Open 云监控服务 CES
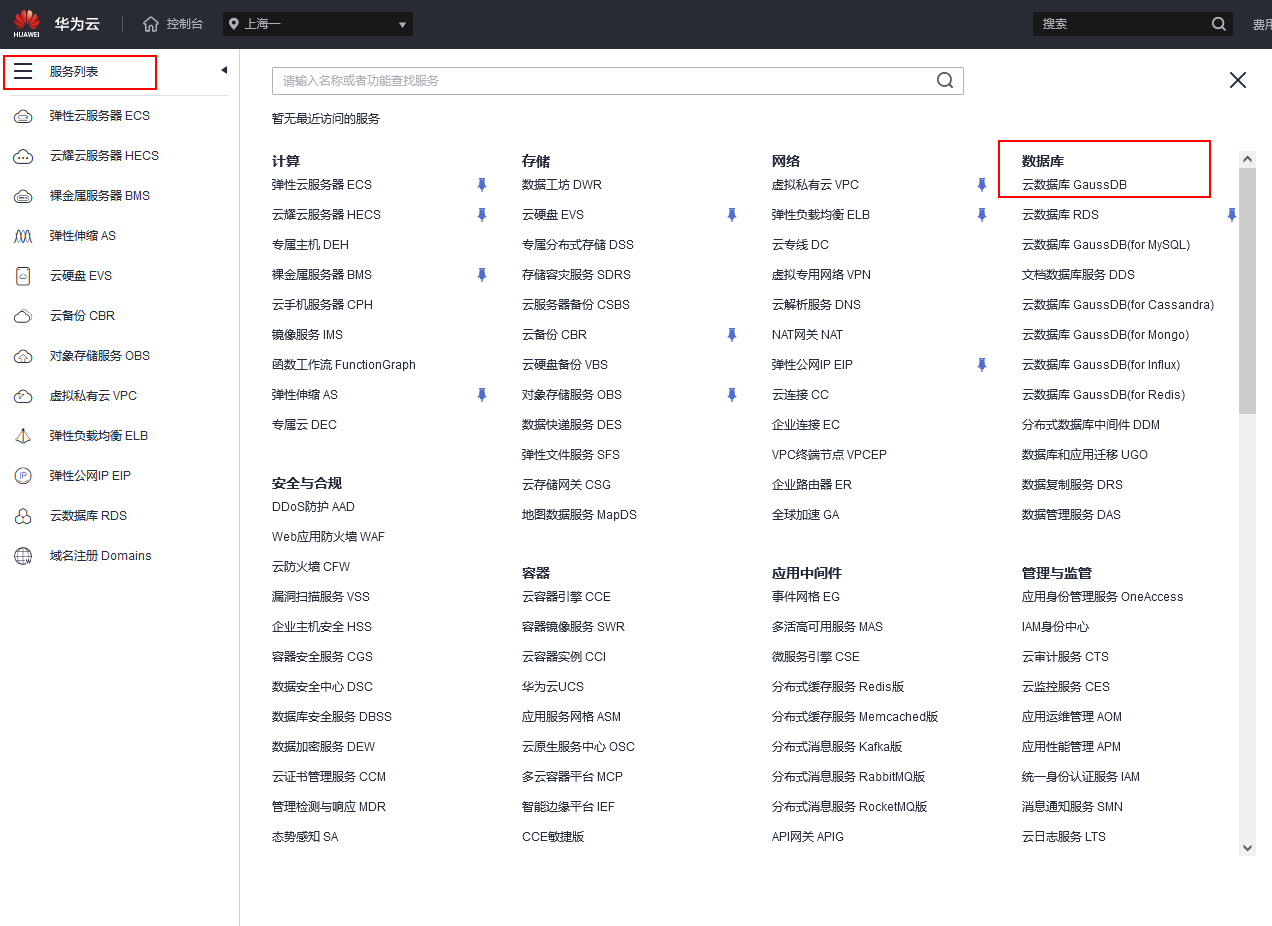1272x926 pixels. click(1066, 687)
